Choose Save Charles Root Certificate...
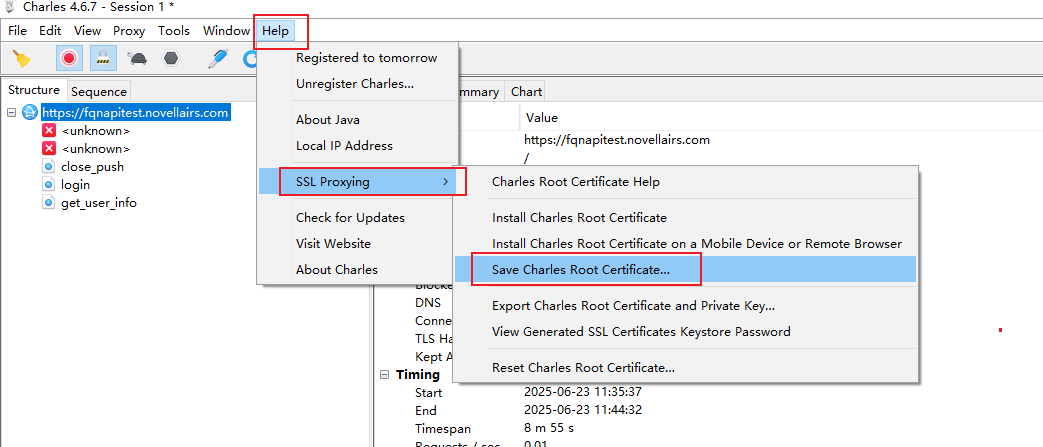Image resolution: width=1043 pixels, height=447 pixels. (x=685, y=269)
